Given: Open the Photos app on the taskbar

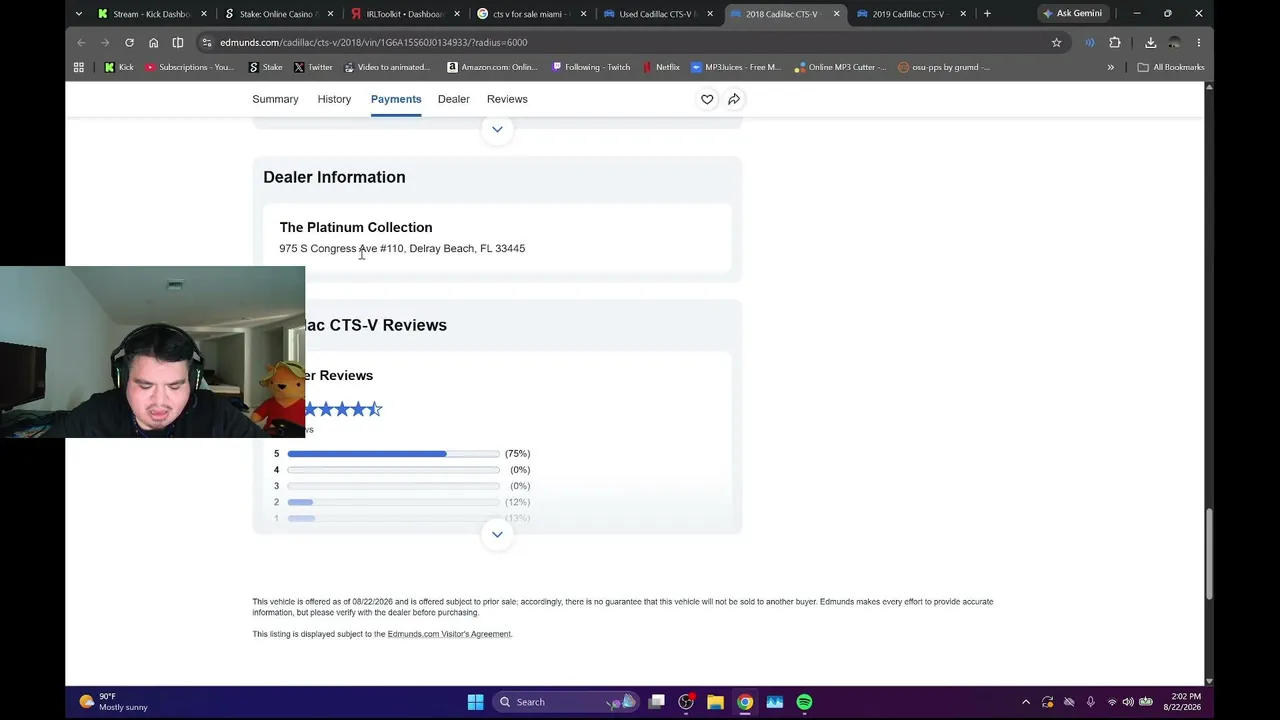Looking at the screenshot, I should click(x=775, y=702).
